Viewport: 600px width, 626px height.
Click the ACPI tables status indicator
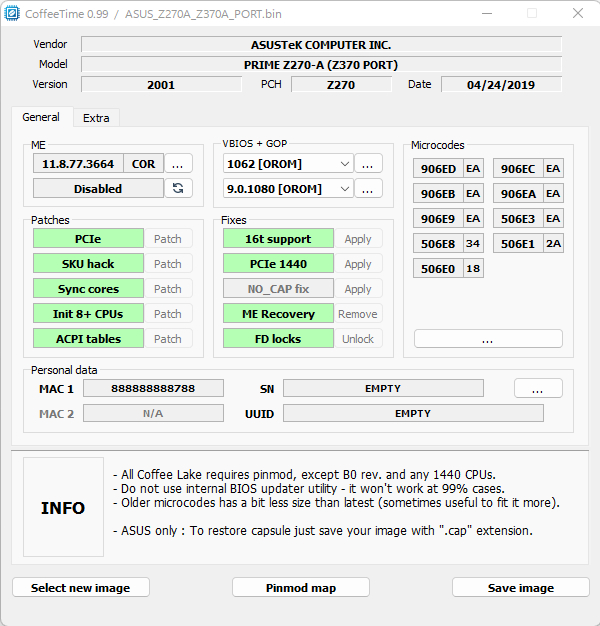[88, 338]
